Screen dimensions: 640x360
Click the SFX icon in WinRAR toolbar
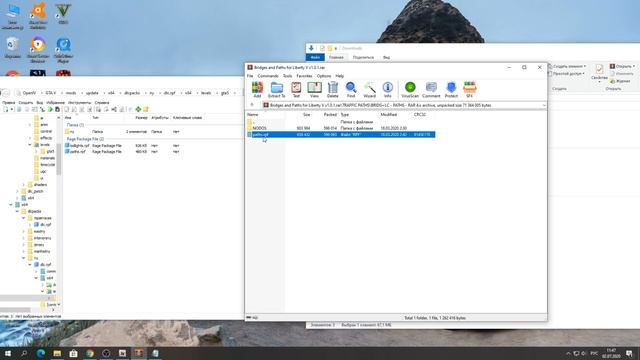click(469, 89)
